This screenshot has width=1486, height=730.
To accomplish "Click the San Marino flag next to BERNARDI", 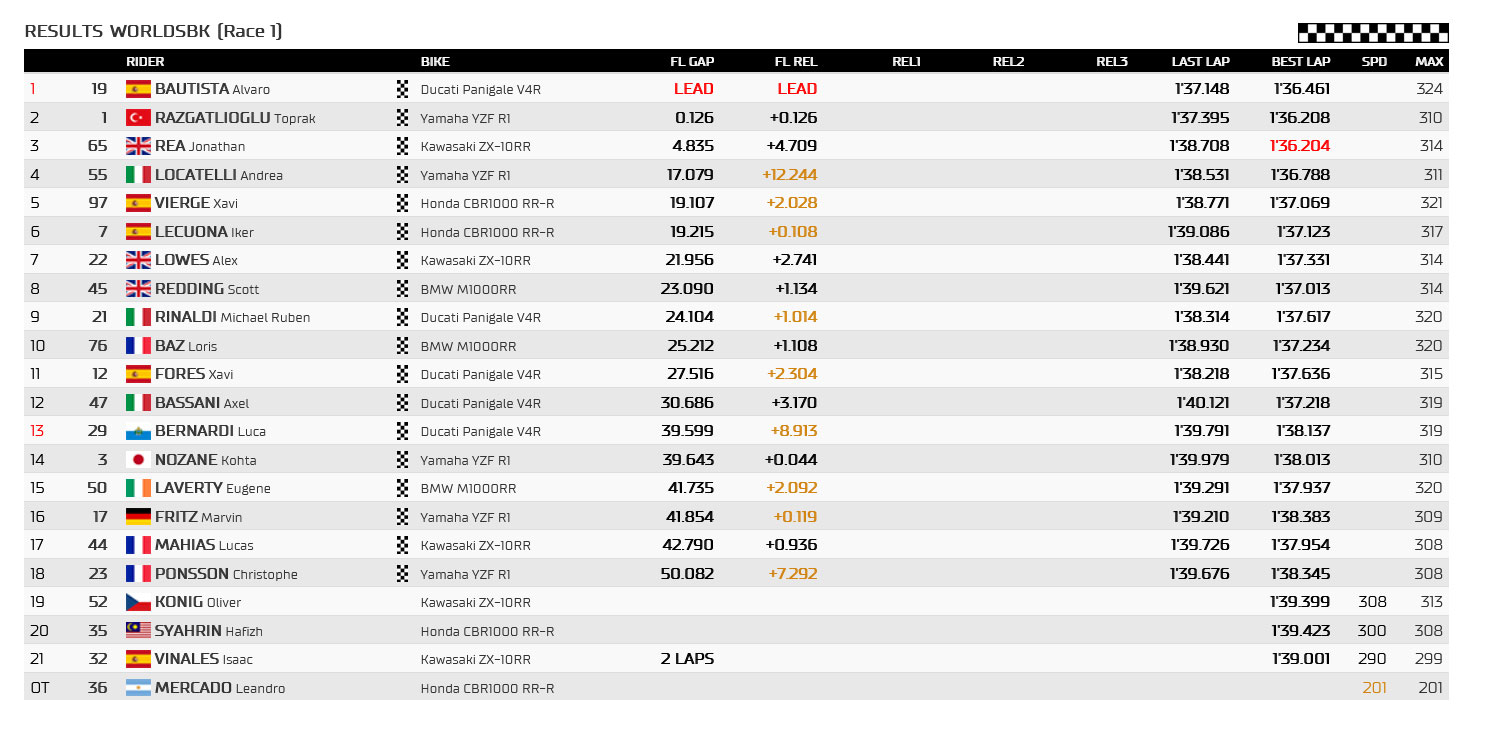I will [138, 431].
